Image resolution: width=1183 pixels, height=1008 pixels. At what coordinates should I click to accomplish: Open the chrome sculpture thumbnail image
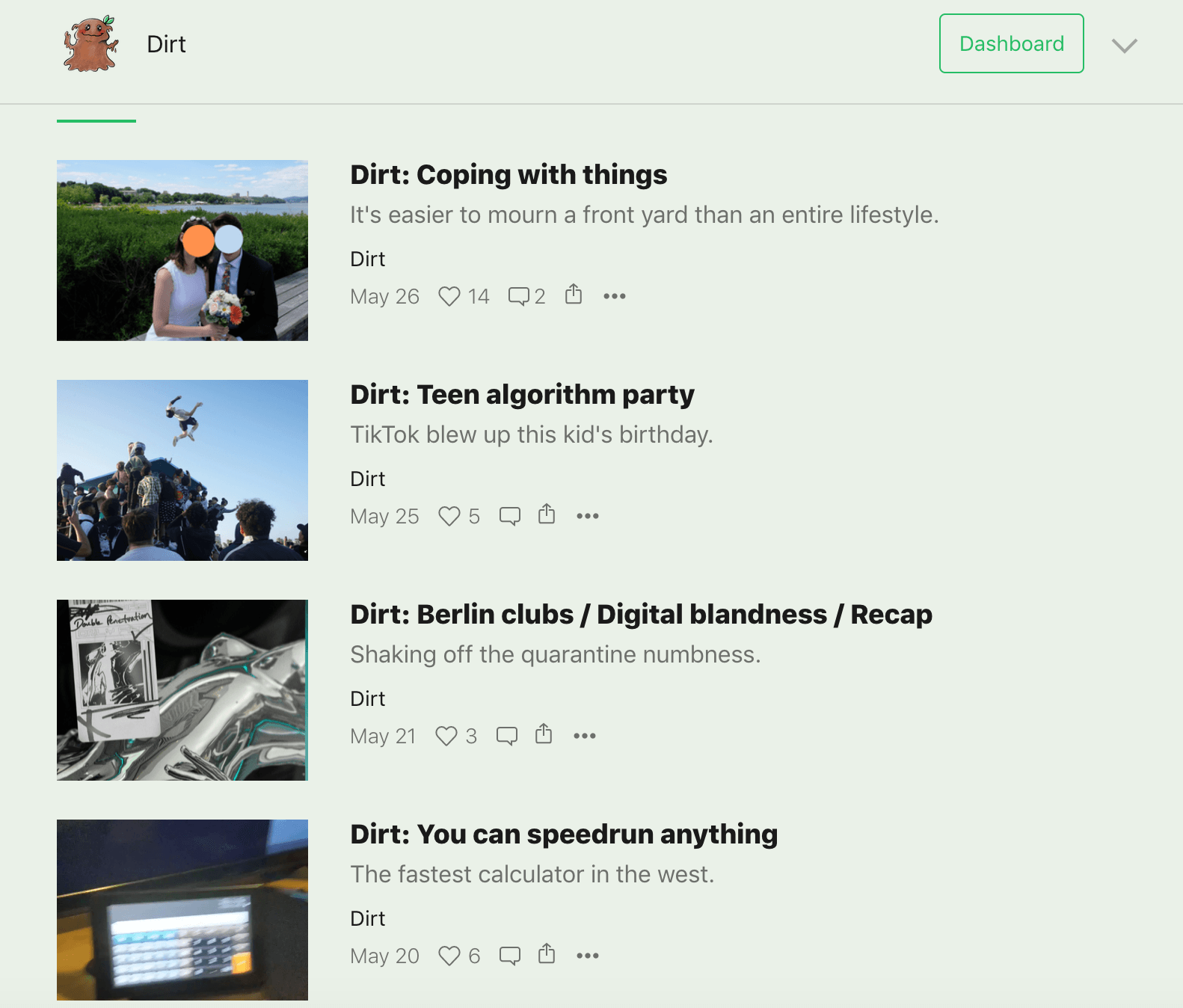tap(182, 690)
